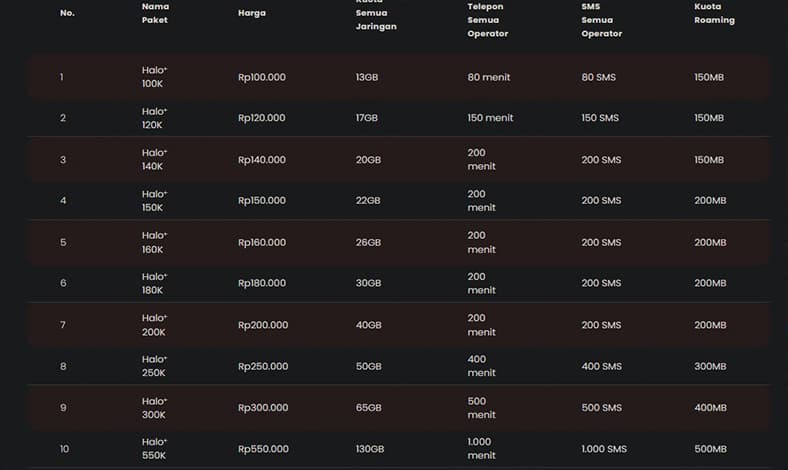788x470 pixels.
Task: Click the 'Harga' column header
Action: pyautogui.click(x=252, y=13)
